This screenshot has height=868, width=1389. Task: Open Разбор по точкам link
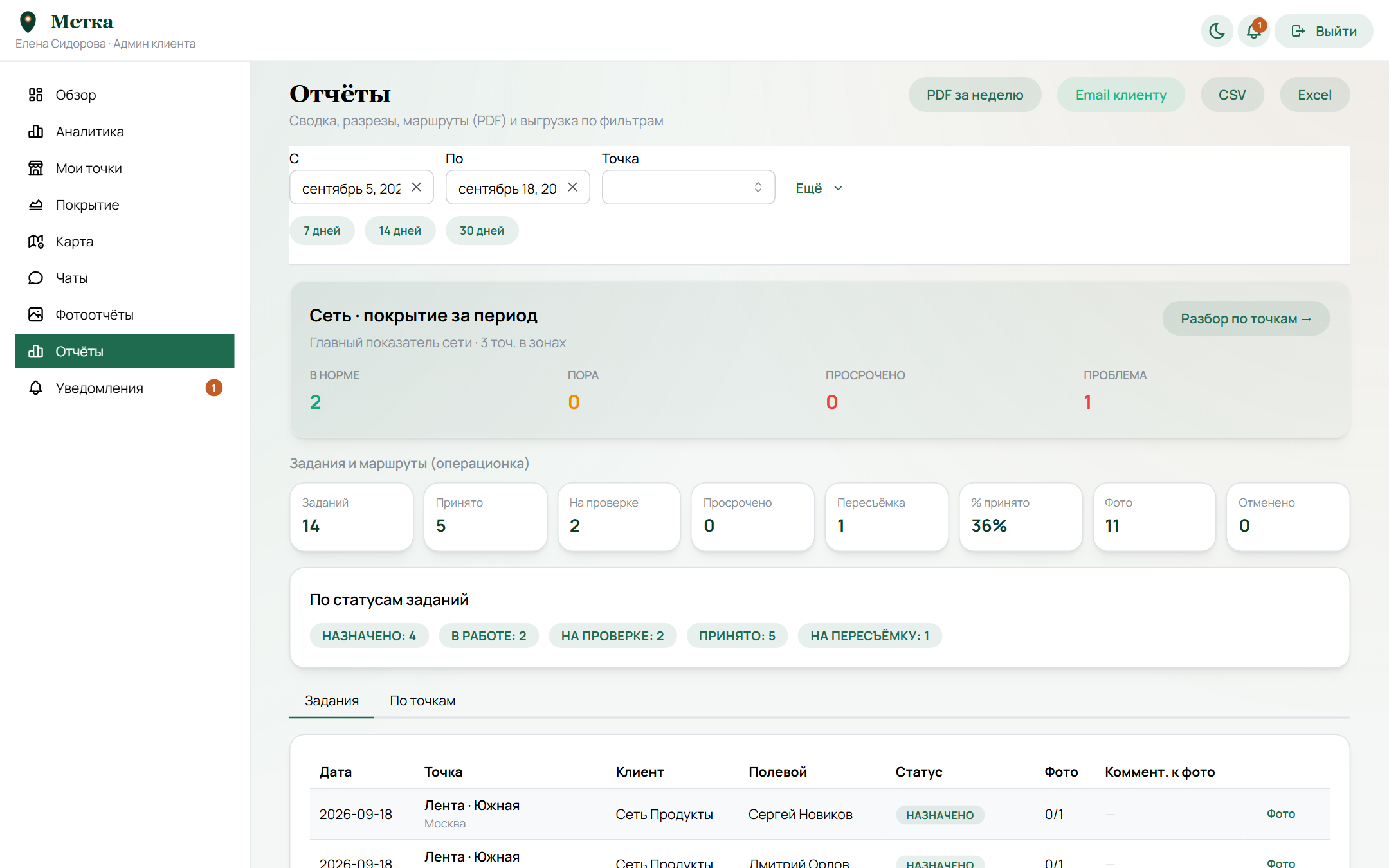[1246, 318]
